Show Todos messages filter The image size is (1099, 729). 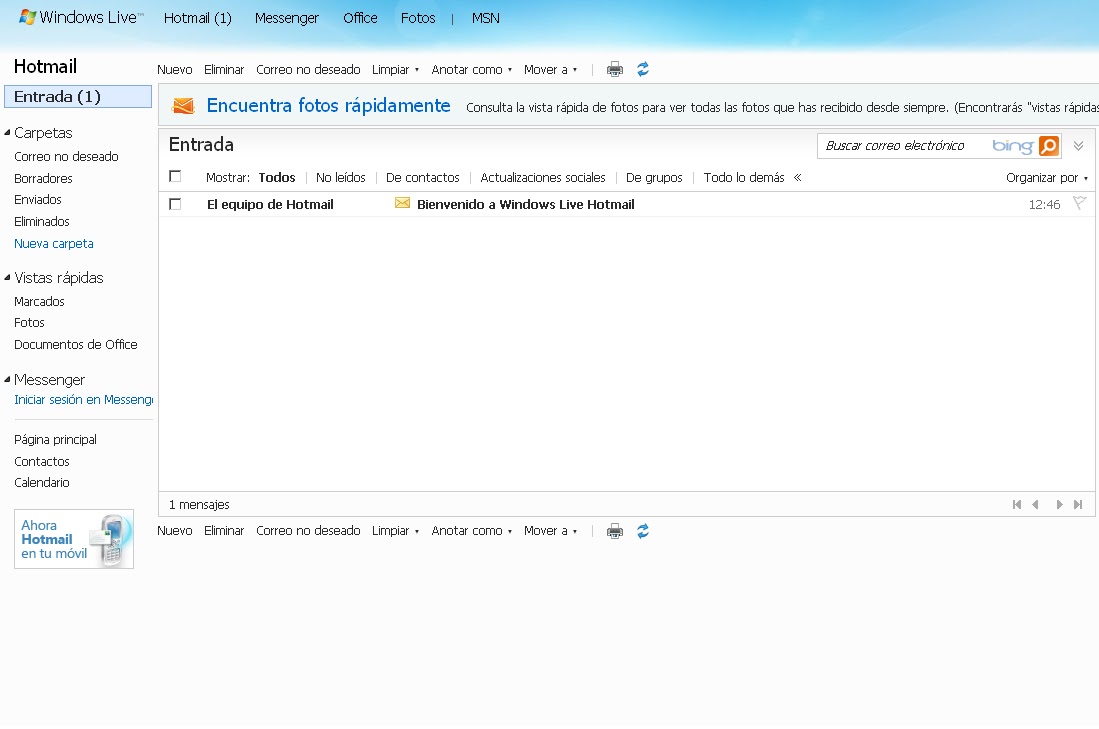(277, 178)
